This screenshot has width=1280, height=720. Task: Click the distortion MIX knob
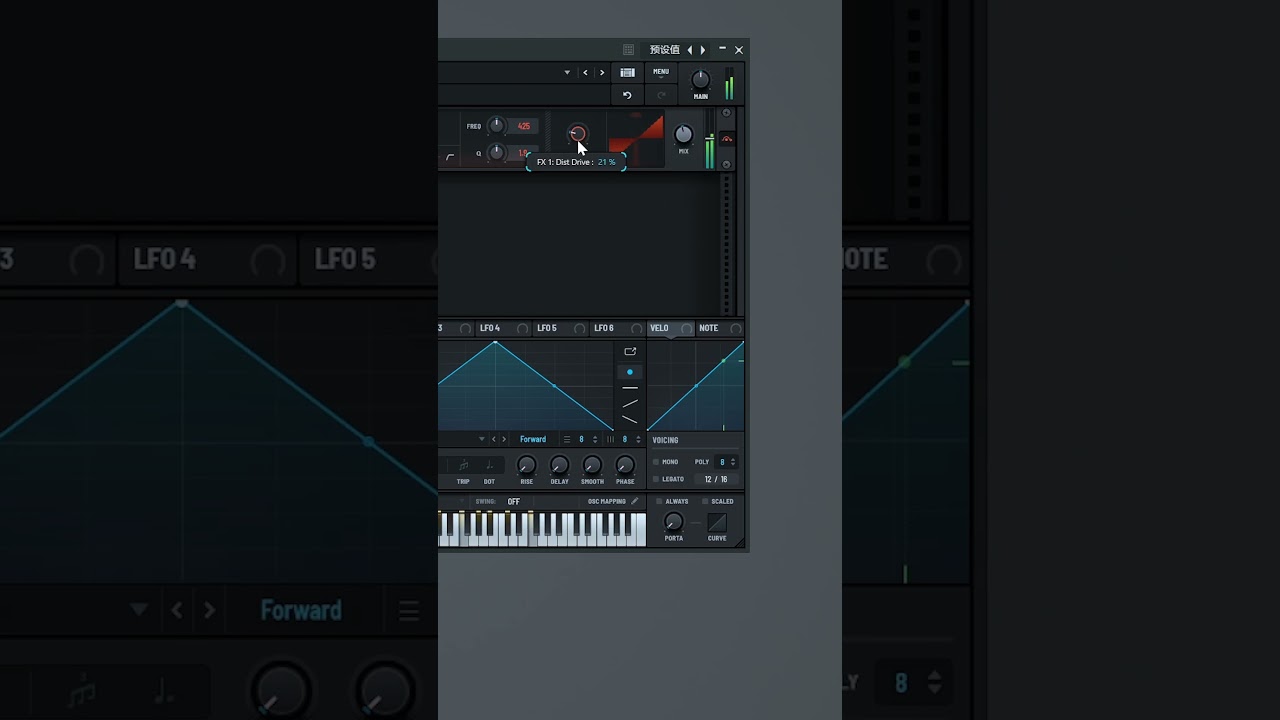[684, 135]
